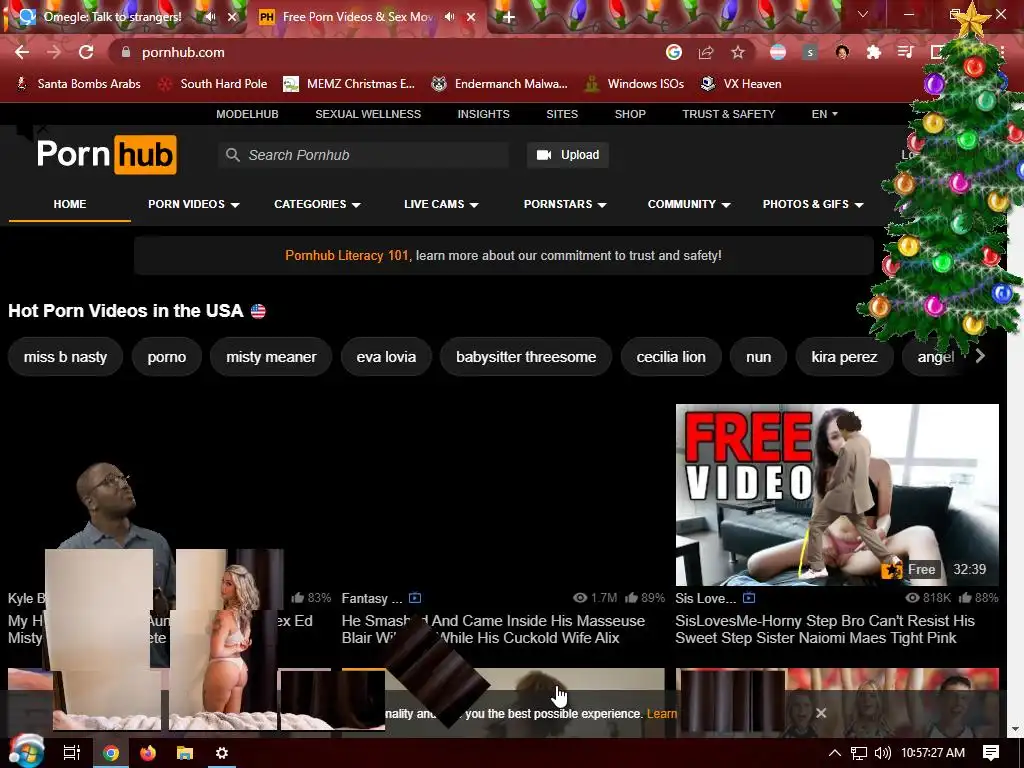Open the SHOP top link

(630, 114)
